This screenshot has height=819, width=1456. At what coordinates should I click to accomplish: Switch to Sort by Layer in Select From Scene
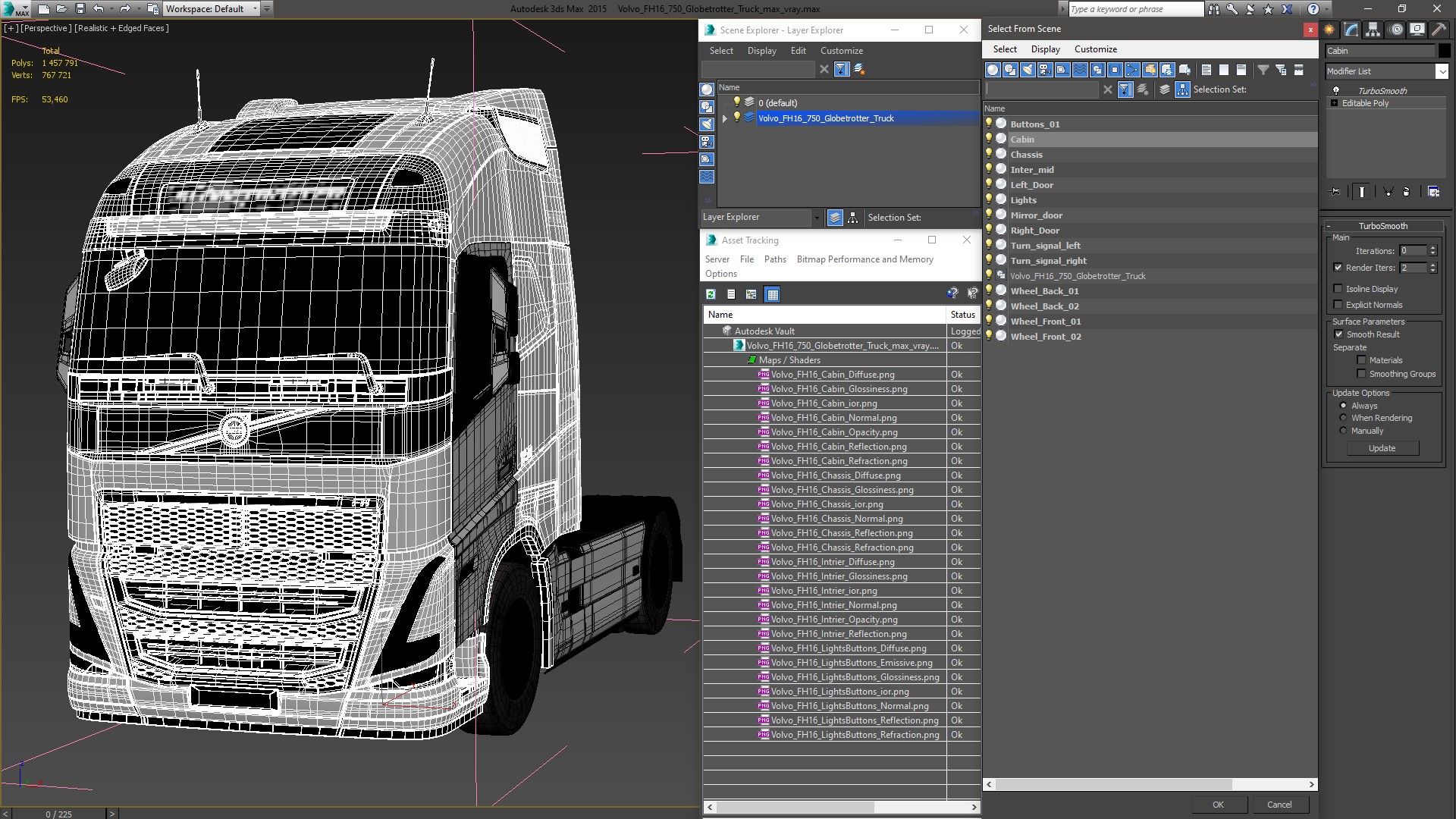(x=1166, y=89)
